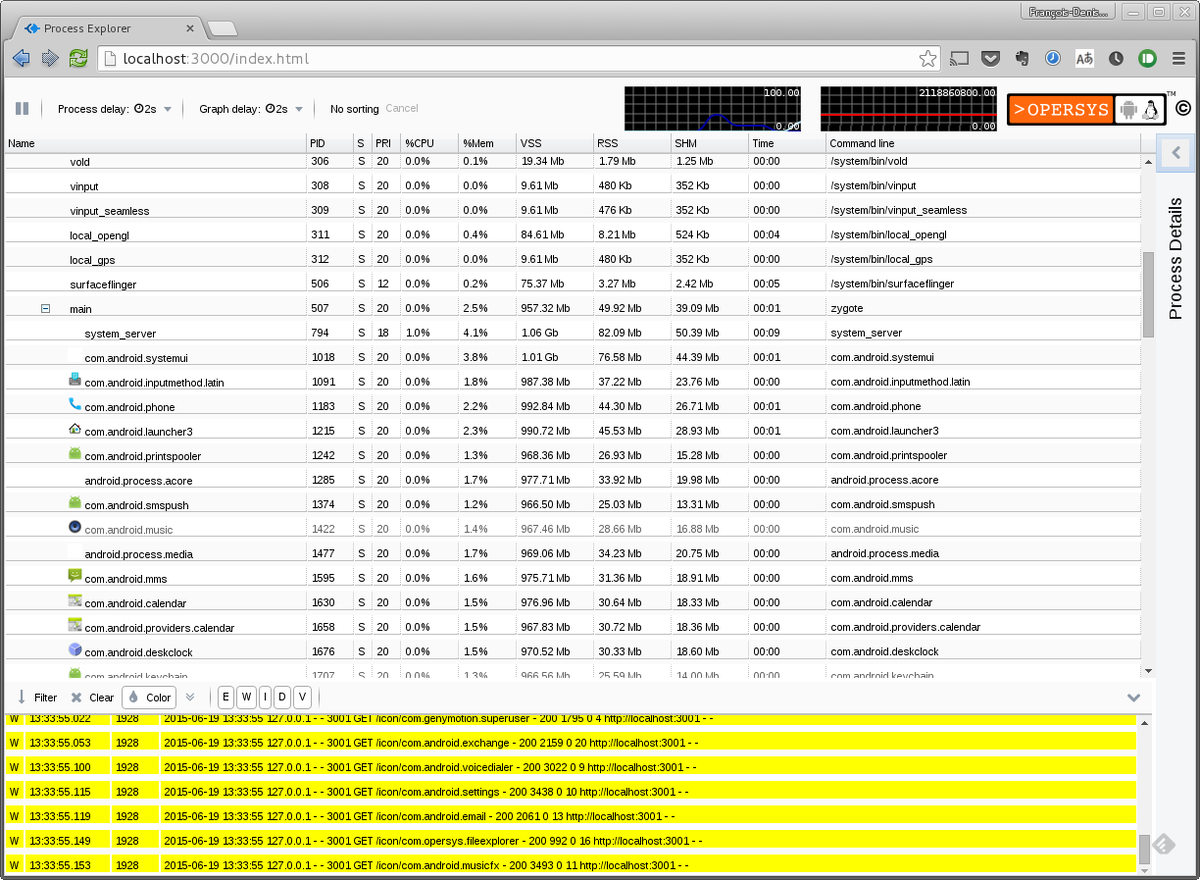Toggle the Debug (D) log level filter
The image size is (1200, 880).
click(283, 697)
